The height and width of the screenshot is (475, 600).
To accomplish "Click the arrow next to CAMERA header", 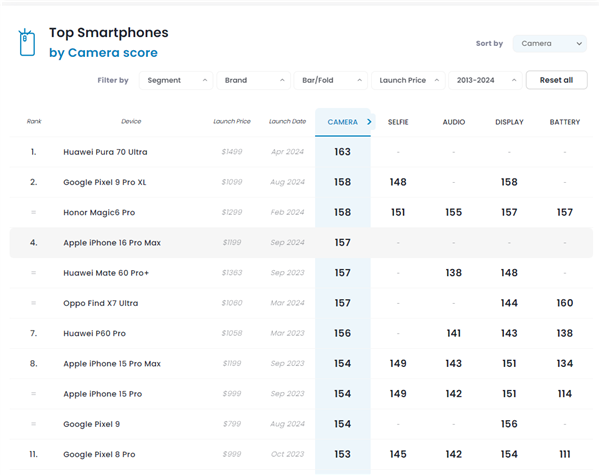I will coord(369,122).
